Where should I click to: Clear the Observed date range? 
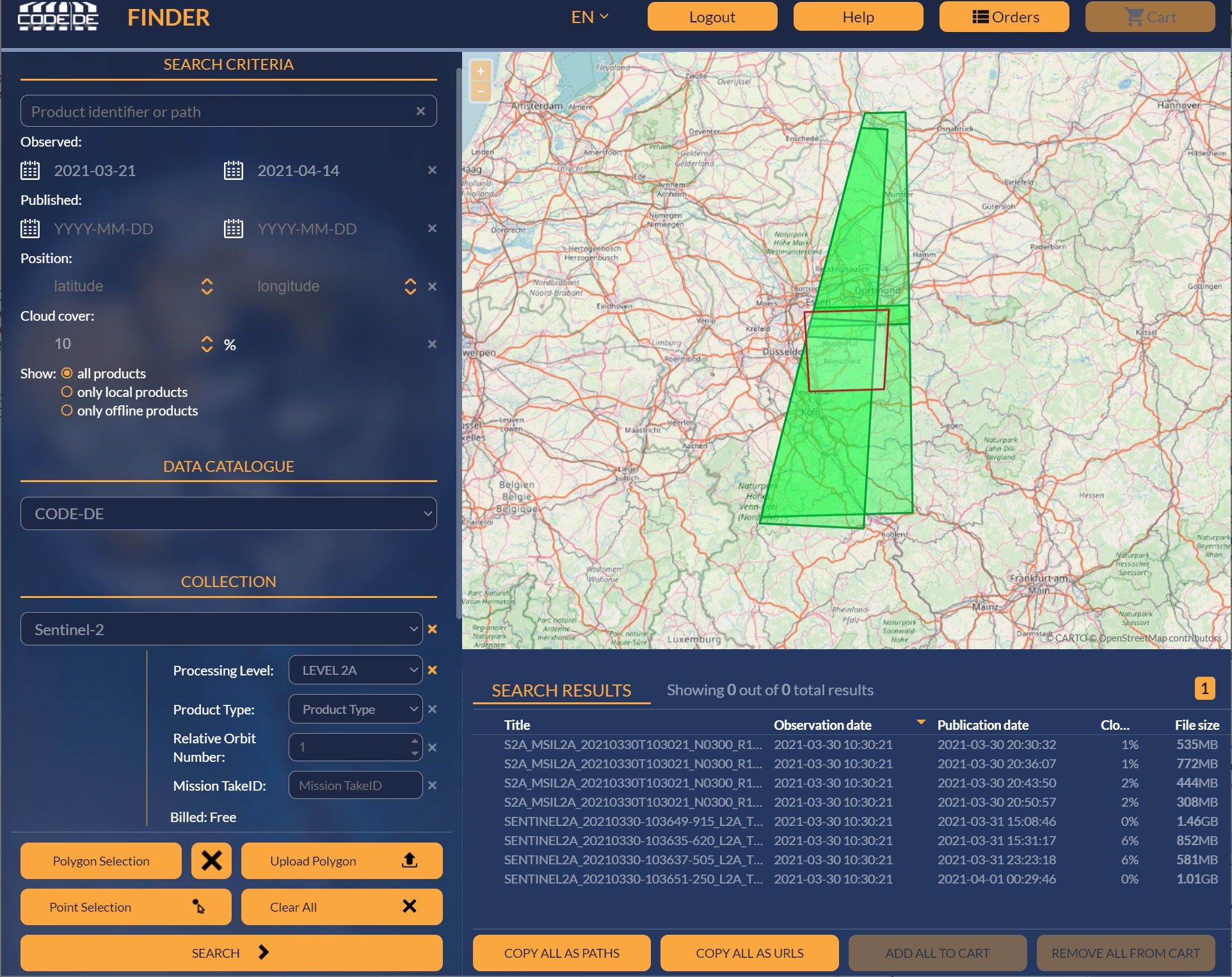(432, 170)
